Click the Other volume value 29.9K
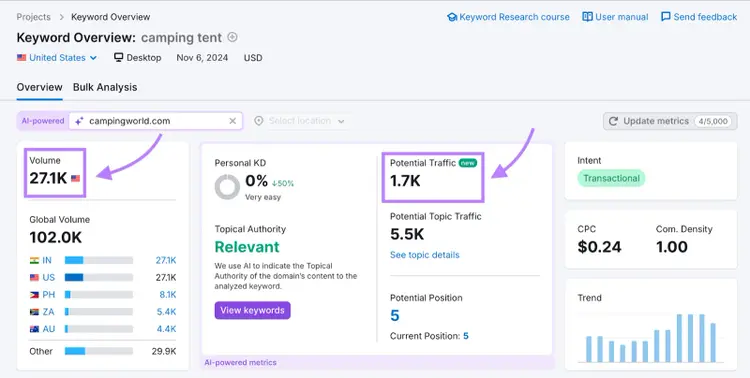The width and height of the screenshot is (750, 378). tap(164, 351)
